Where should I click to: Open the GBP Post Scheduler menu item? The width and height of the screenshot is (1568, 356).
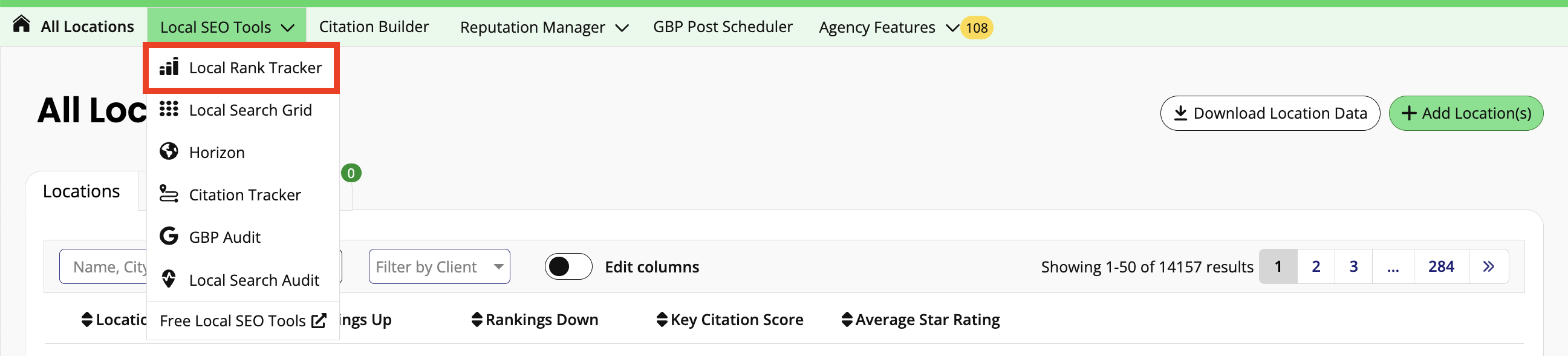pyautogui.click(x=723, y=26)
